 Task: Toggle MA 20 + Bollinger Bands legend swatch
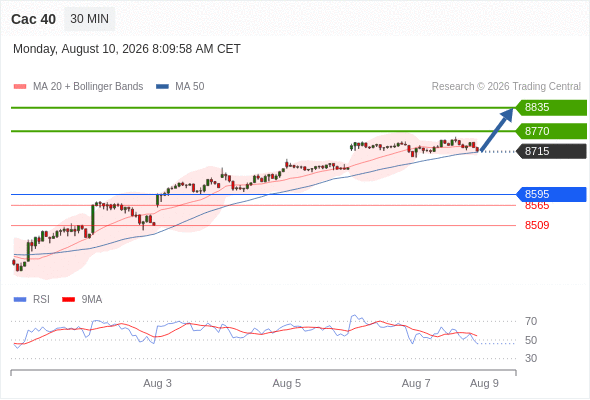tap(20, 87)
